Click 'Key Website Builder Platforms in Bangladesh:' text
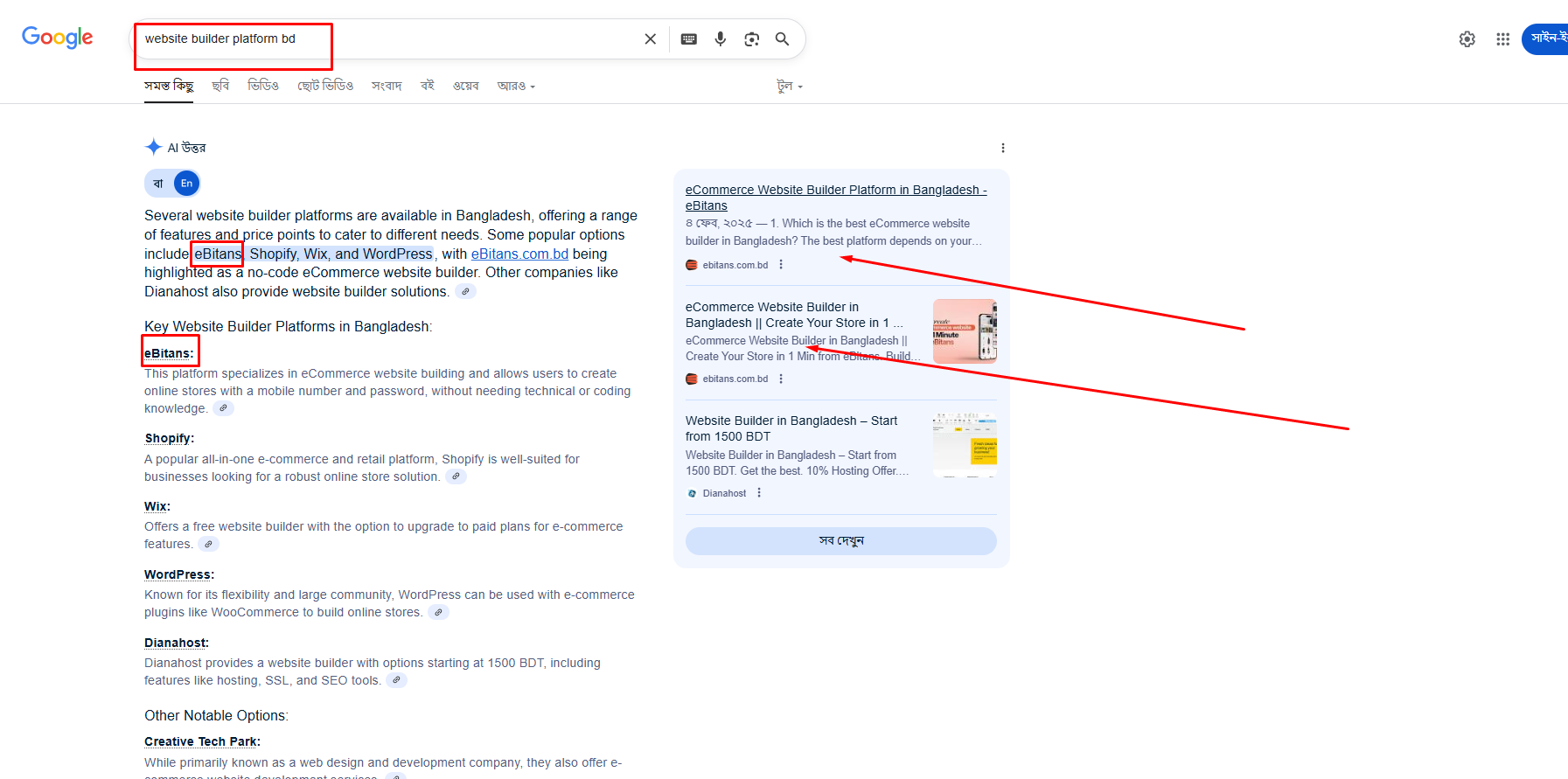Viewport: 1568px width, 779px height. 289,326
